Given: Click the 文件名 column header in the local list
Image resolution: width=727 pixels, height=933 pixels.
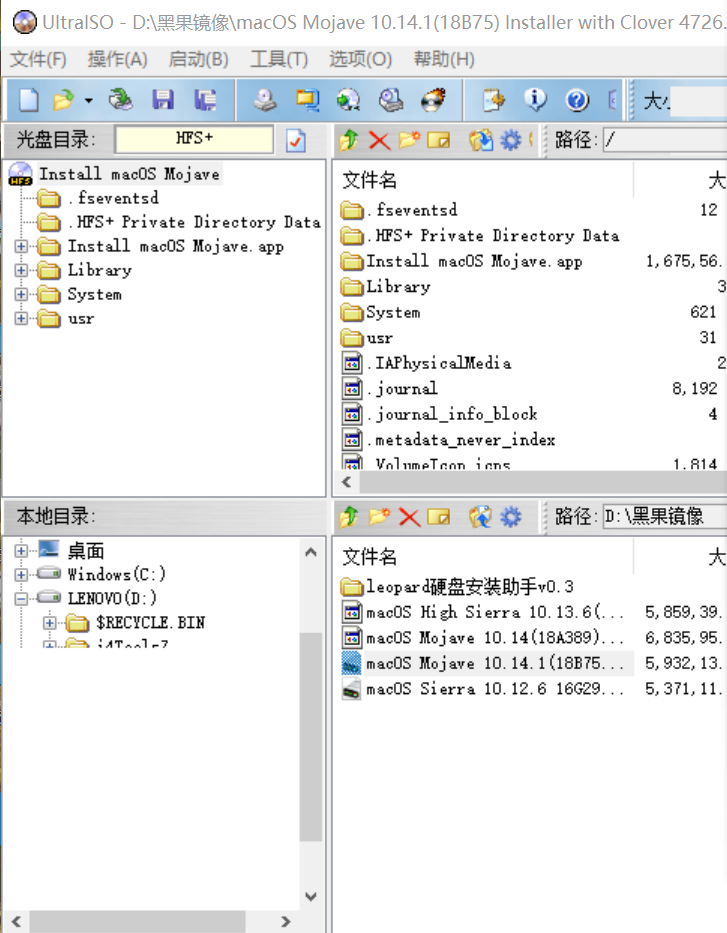Looking at the screenshot, I should pos(369,556).
